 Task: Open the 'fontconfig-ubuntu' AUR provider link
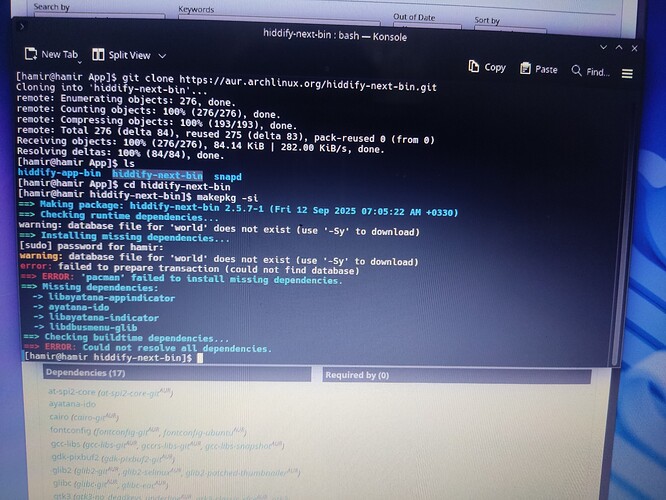coord(198,432)
